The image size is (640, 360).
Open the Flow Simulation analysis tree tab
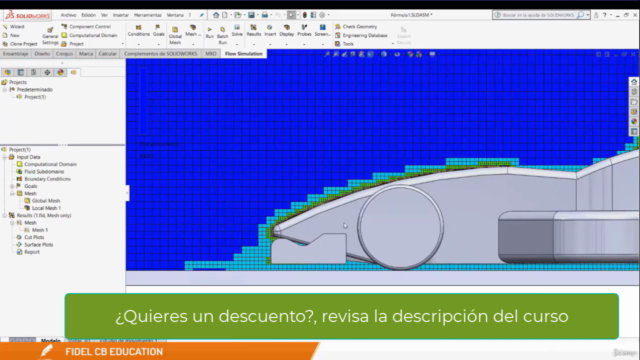click(x=73, y=72)
